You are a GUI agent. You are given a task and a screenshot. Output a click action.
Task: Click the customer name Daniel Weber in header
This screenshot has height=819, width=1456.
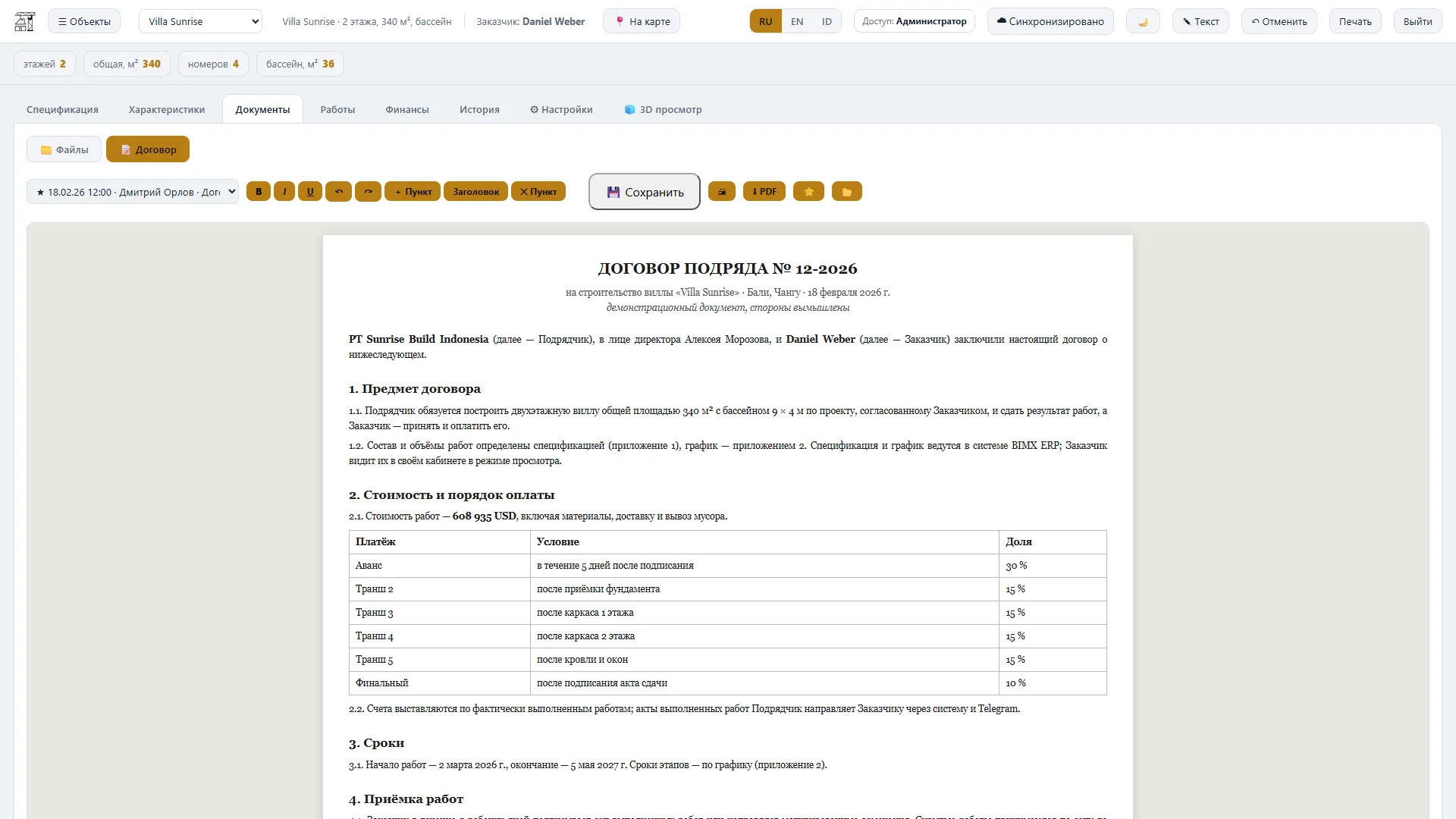[554, 21]
